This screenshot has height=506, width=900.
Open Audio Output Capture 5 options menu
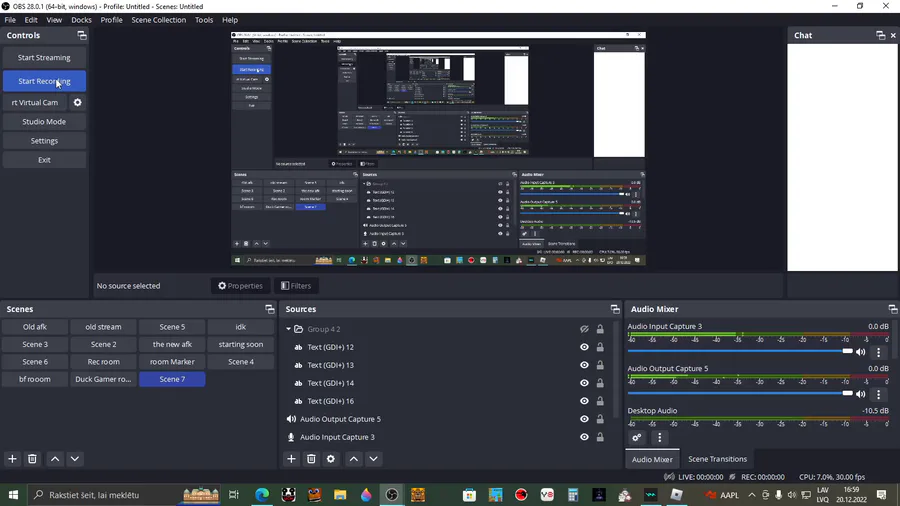[x=878, y=394]
